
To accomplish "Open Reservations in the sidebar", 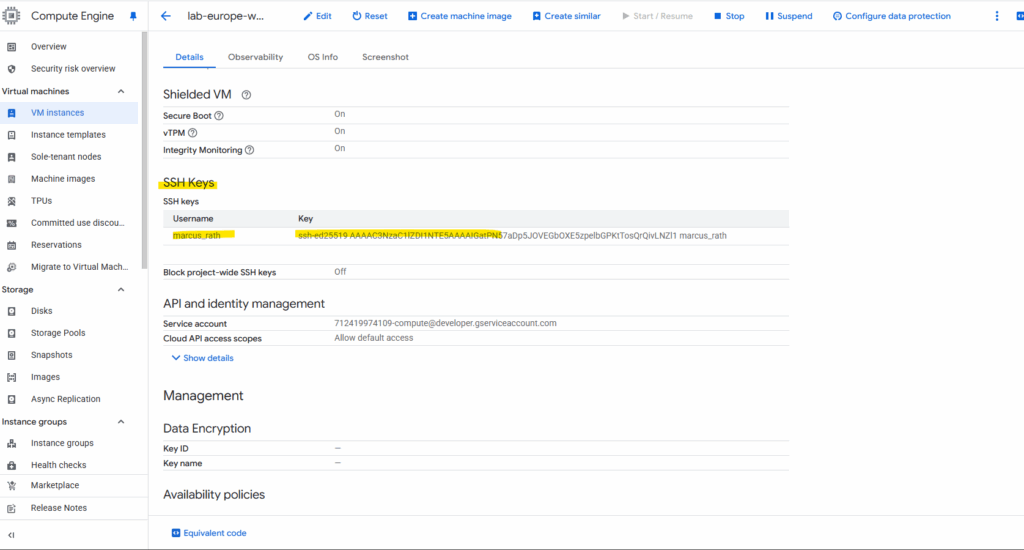I will click(x=56, y=245).
